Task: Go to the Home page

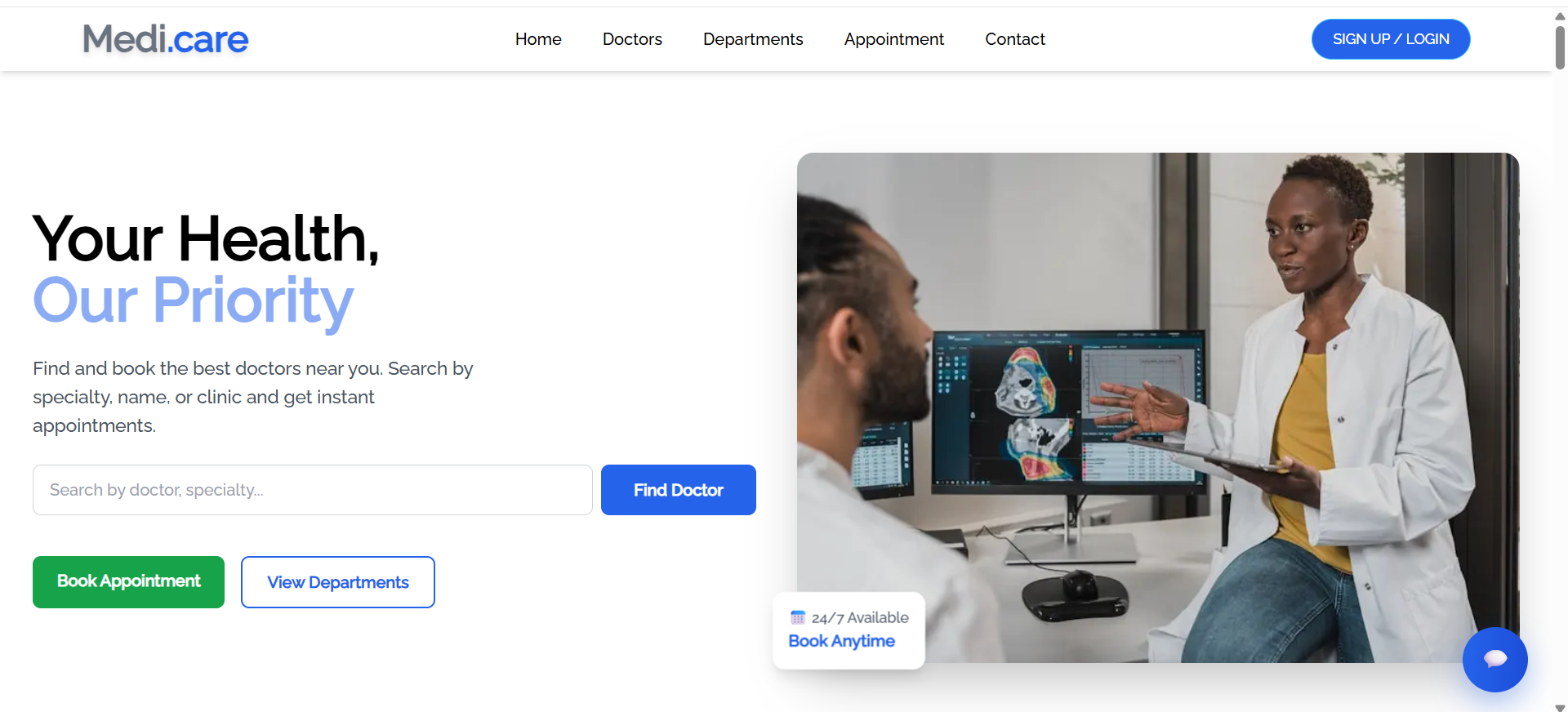Action: [x=538, y=39]
